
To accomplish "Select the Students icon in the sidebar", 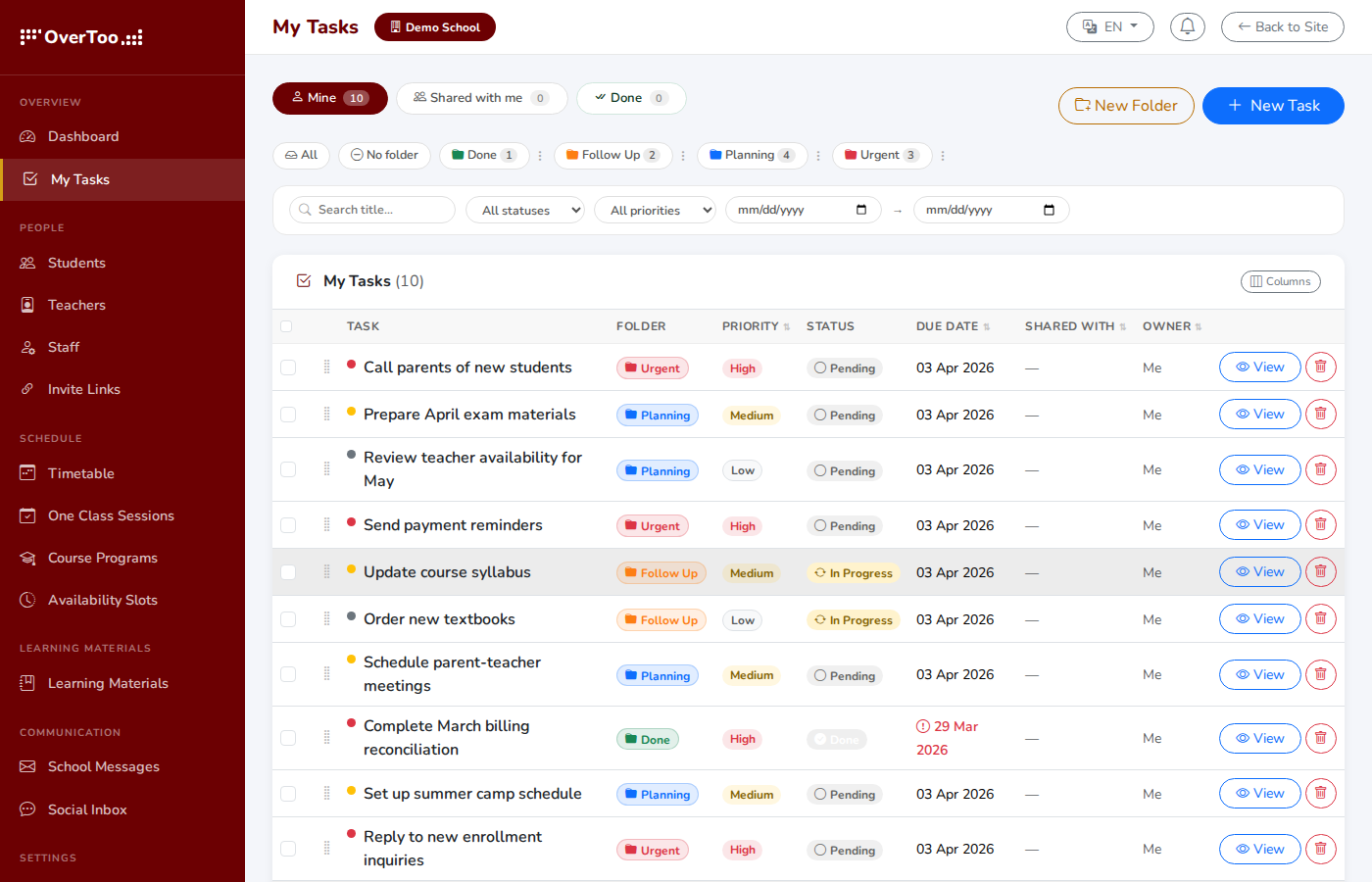I will click(x=75, y=263).
